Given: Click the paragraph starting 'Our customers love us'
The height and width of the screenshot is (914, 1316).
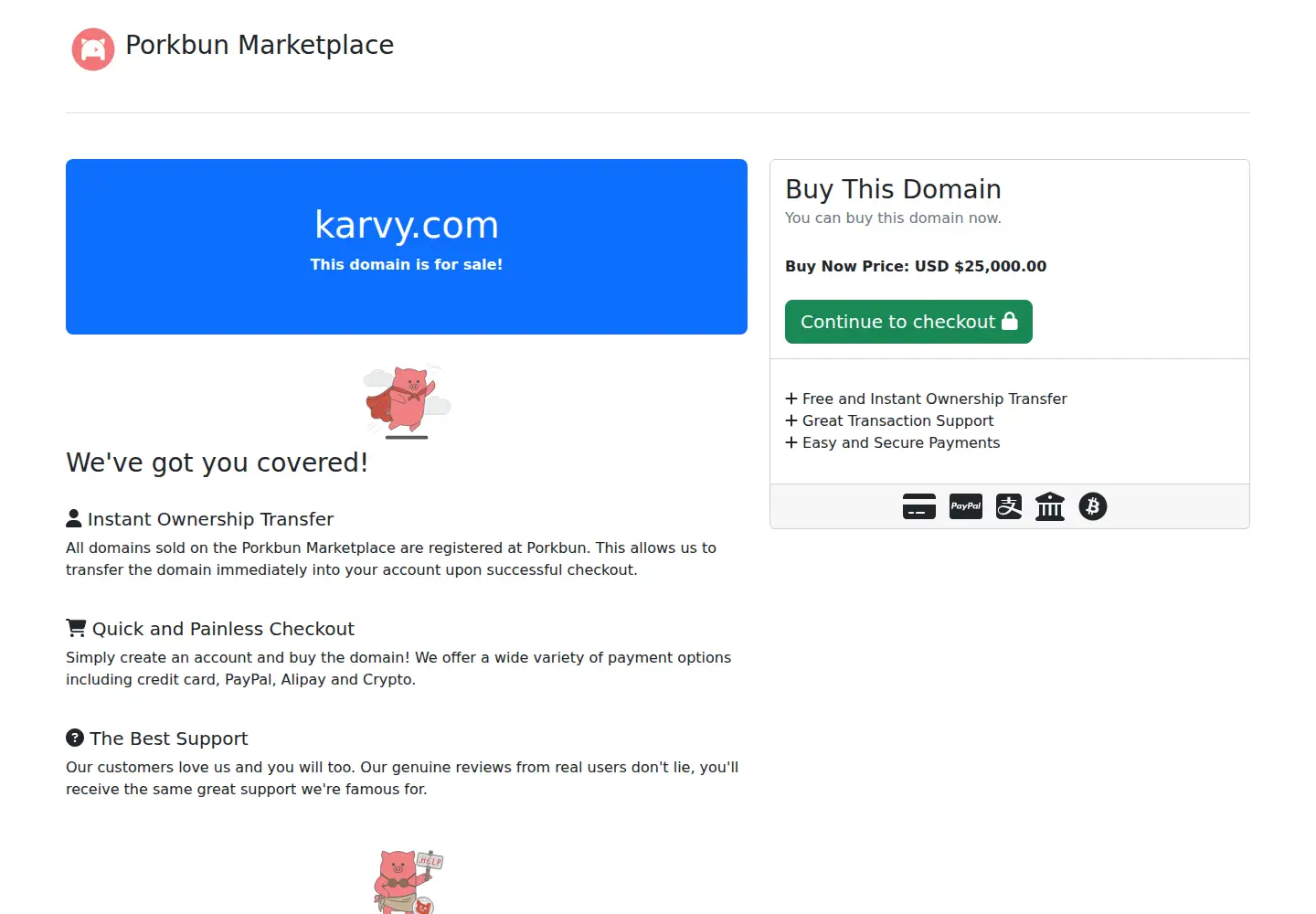Looking at the screenshot, I should coord(402,778).
